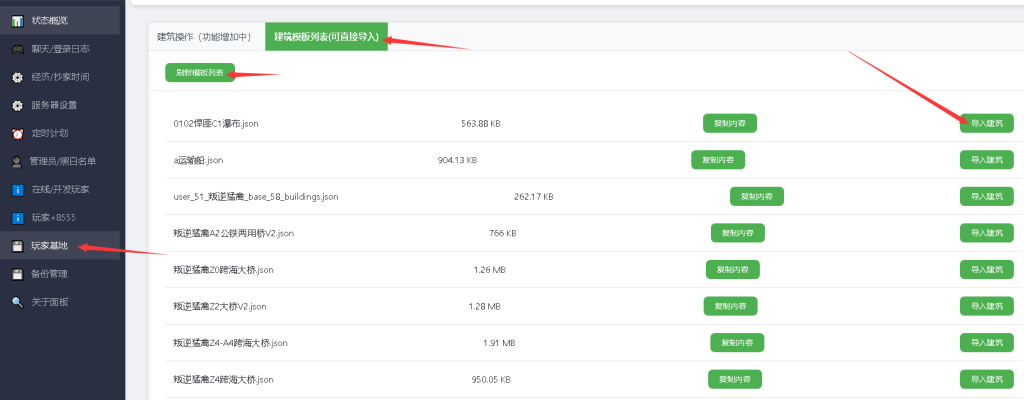Screen dimensions: 1024x400
Task: Copy content of a运输船.json
Action: 717,160
